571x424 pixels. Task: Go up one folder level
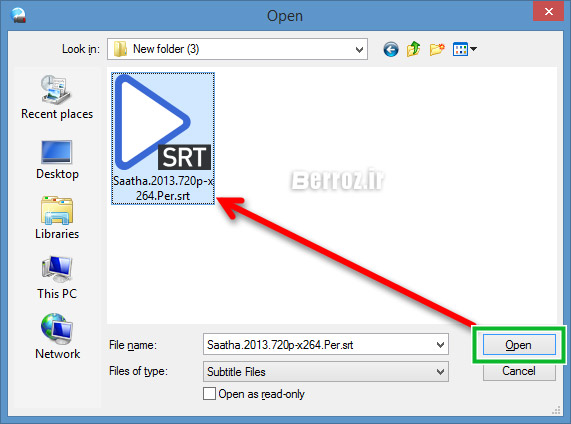click(413, 49)
